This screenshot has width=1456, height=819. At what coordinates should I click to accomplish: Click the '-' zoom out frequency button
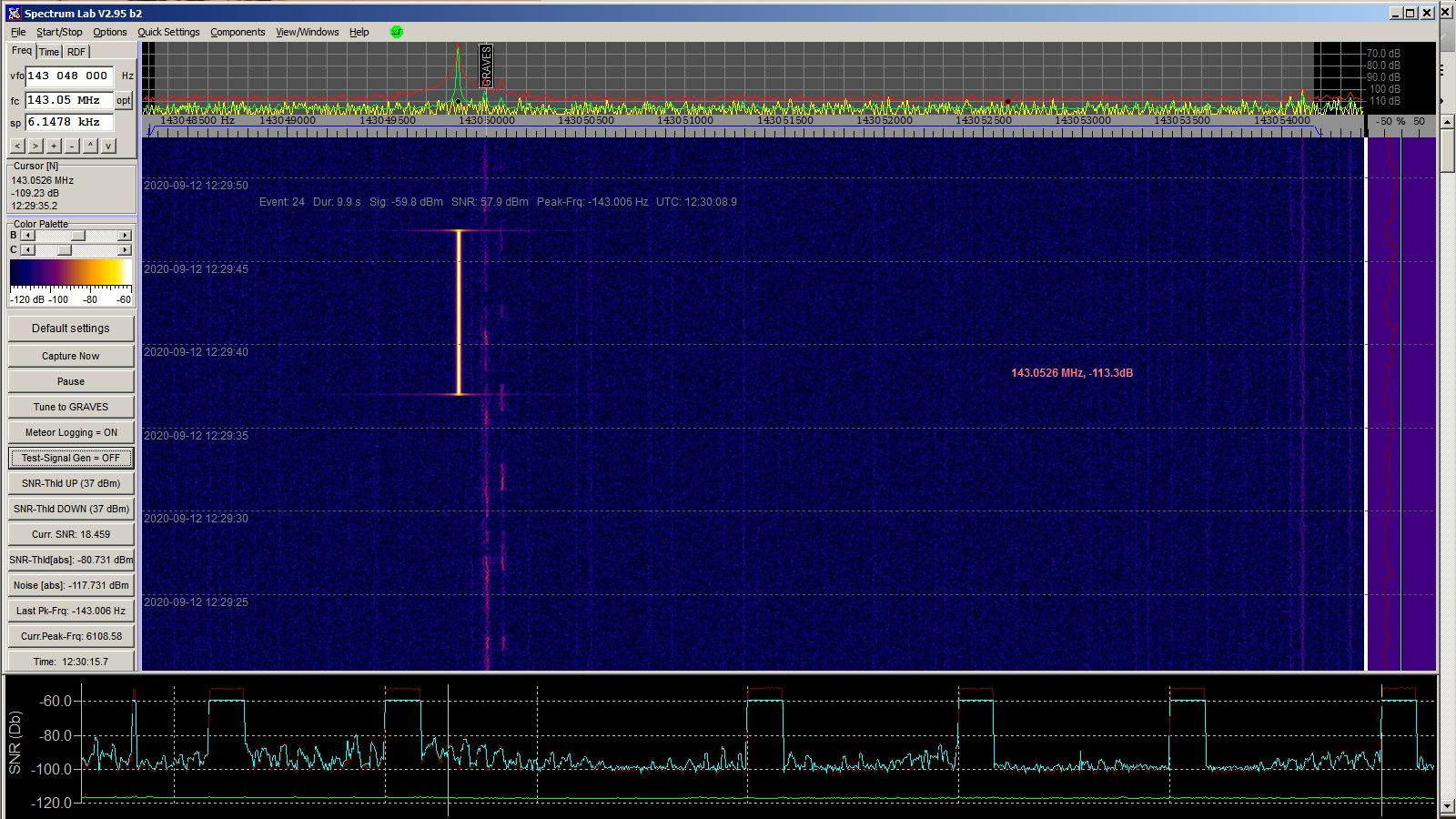point(72,146)
